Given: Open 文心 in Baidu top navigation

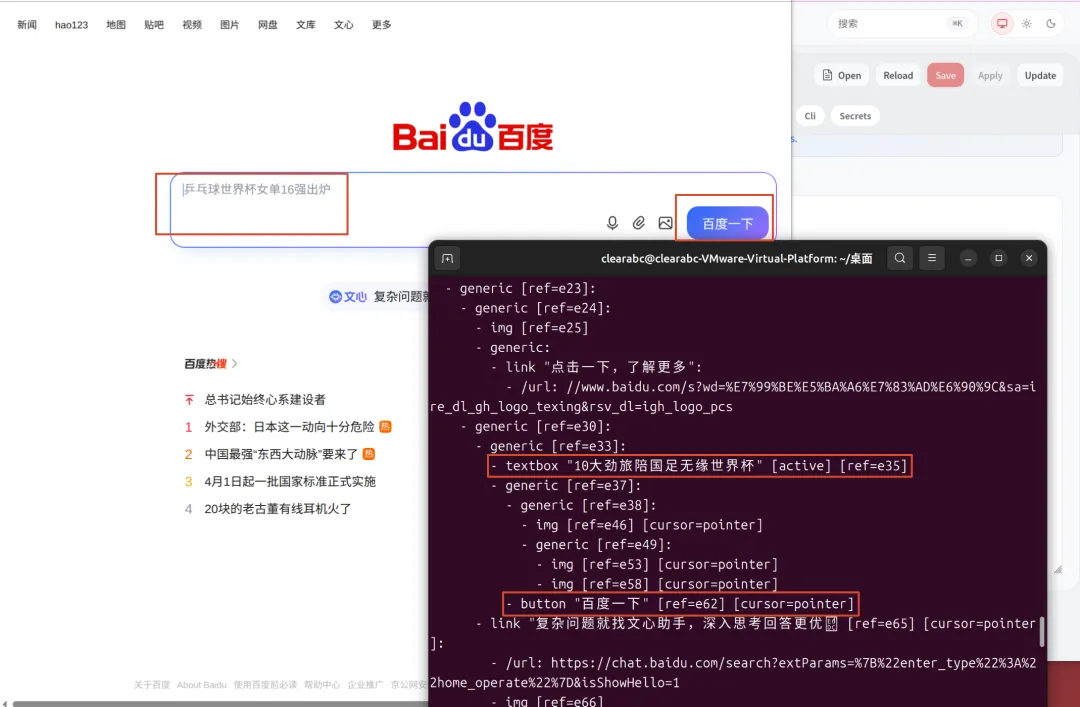Looking at the screenshot, I should [x=344, y=25].
